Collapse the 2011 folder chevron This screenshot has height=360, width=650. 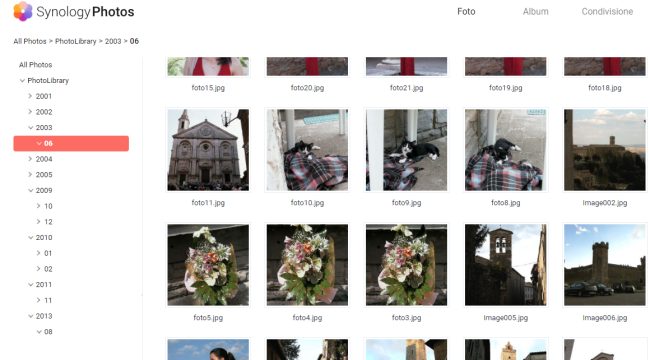coord(31,285)
